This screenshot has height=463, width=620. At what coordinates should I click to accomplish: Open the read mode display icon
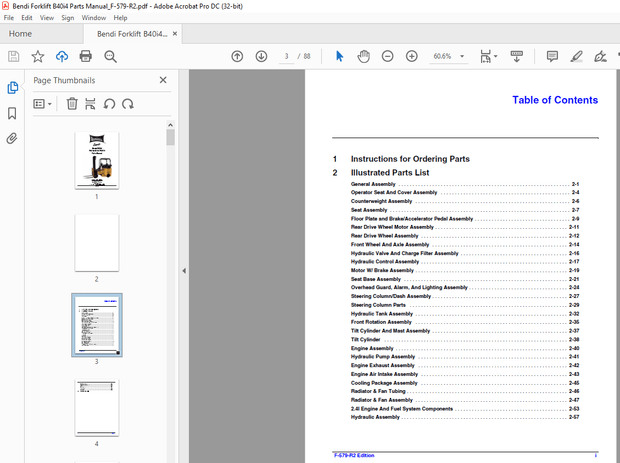[516, 57]
